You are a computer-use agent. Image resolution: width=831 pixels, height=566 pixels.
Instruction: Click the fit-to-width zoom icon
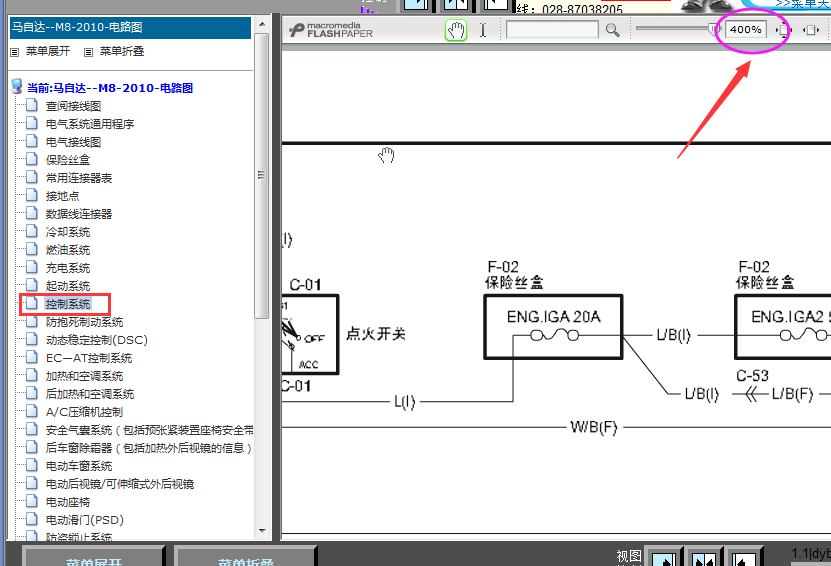click(x=811, y=30)
